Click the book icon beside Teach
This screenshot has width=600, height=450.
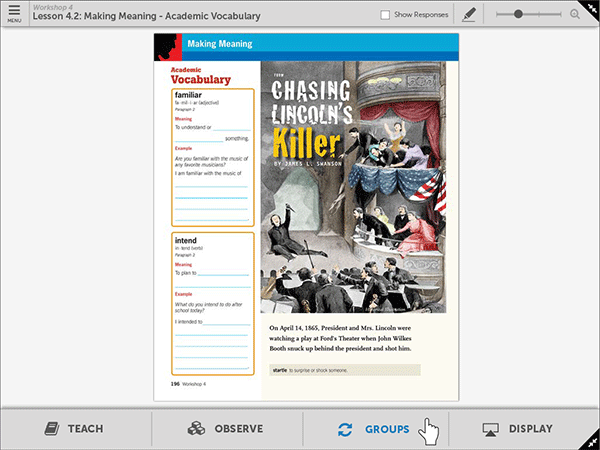click(51, 429)
